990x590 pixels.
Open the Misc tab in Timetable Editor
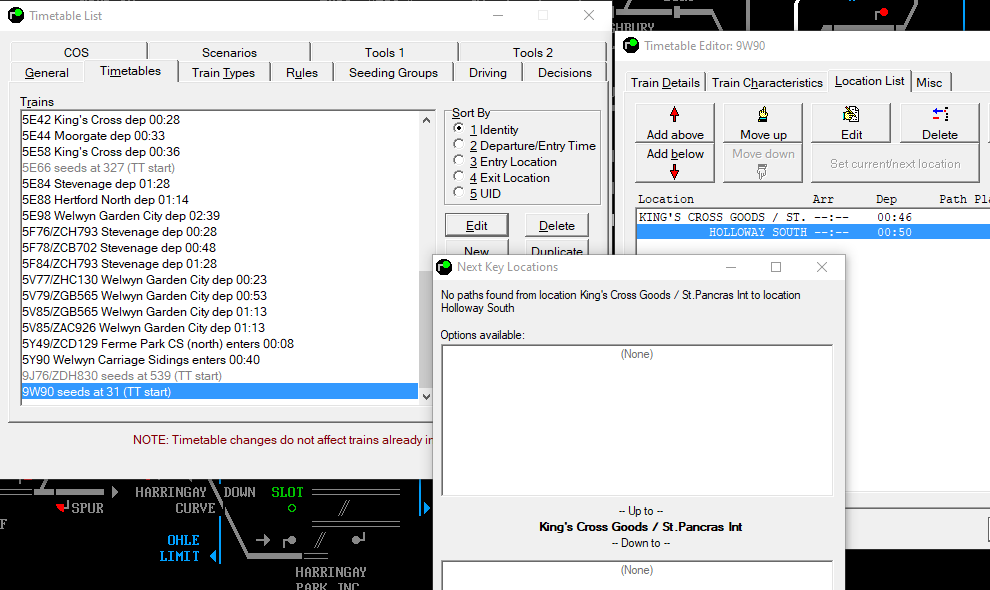point(929,83)
